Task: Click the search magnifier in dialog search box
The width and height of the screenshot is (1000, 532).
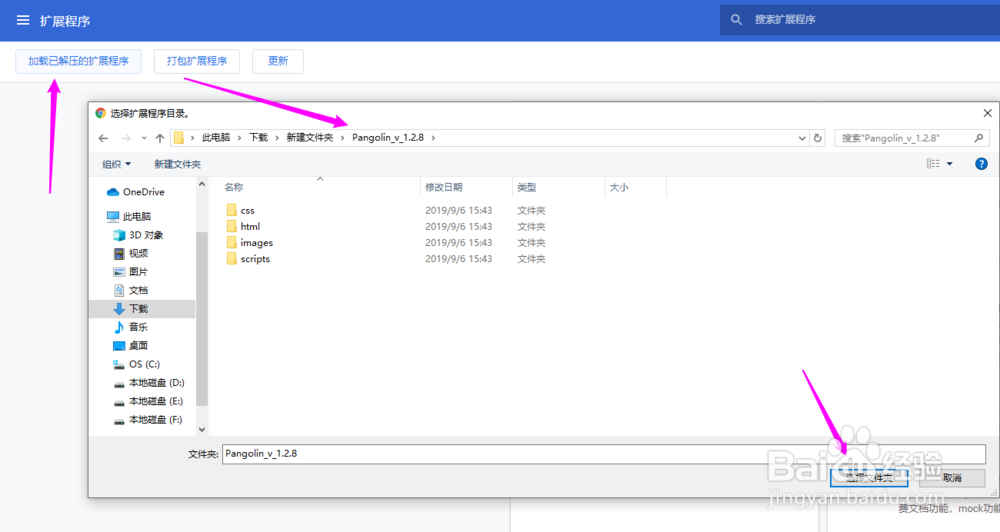Action: coord(979,138)
